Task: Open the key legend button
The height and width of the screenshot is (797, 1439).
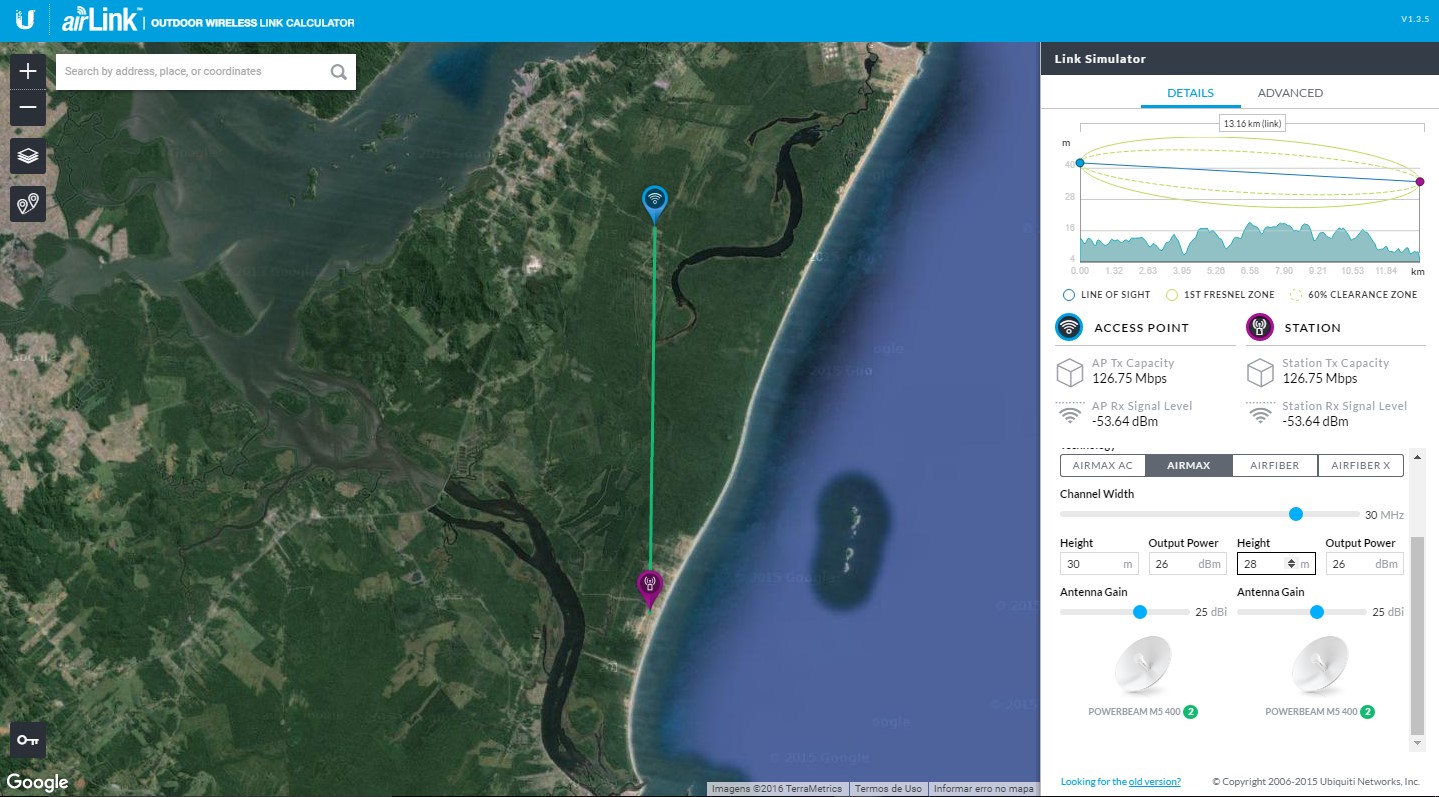Action: click(x=28, y=740)
